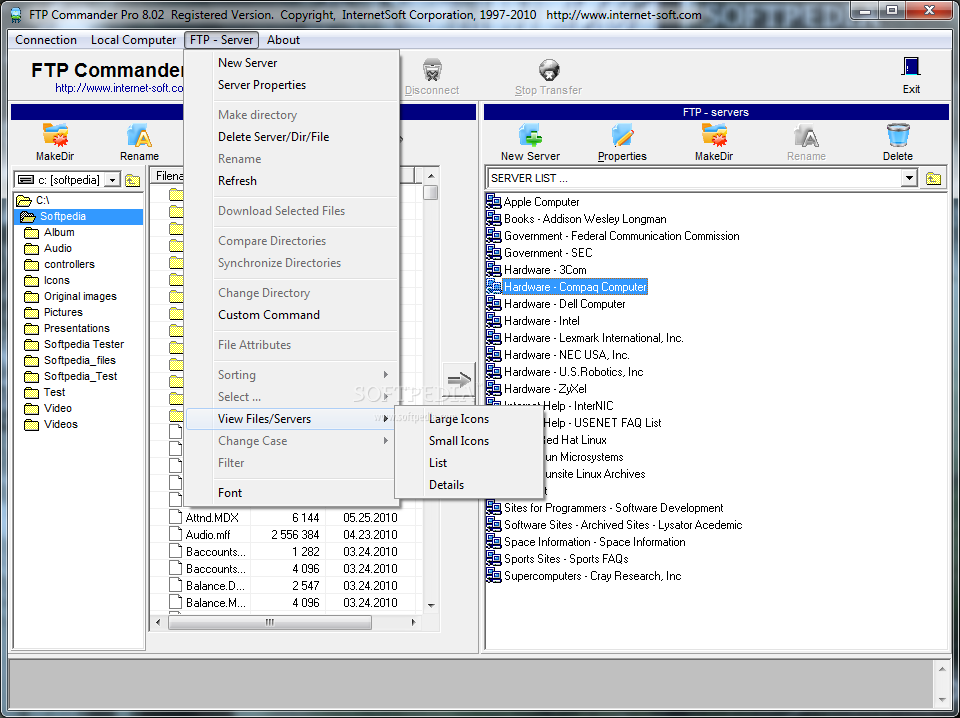Click the Hardware - Intel server icon
The image size is (960, 718).
click(x=493, y=321)
